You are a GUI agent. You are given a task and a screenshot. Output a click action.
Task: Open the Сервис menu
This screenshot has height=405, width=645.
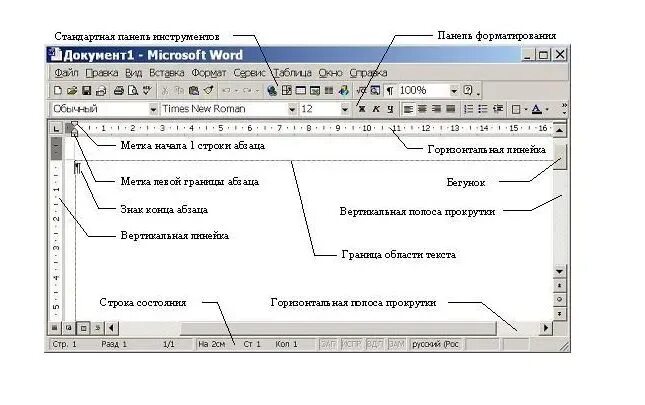tap(249, 73)
